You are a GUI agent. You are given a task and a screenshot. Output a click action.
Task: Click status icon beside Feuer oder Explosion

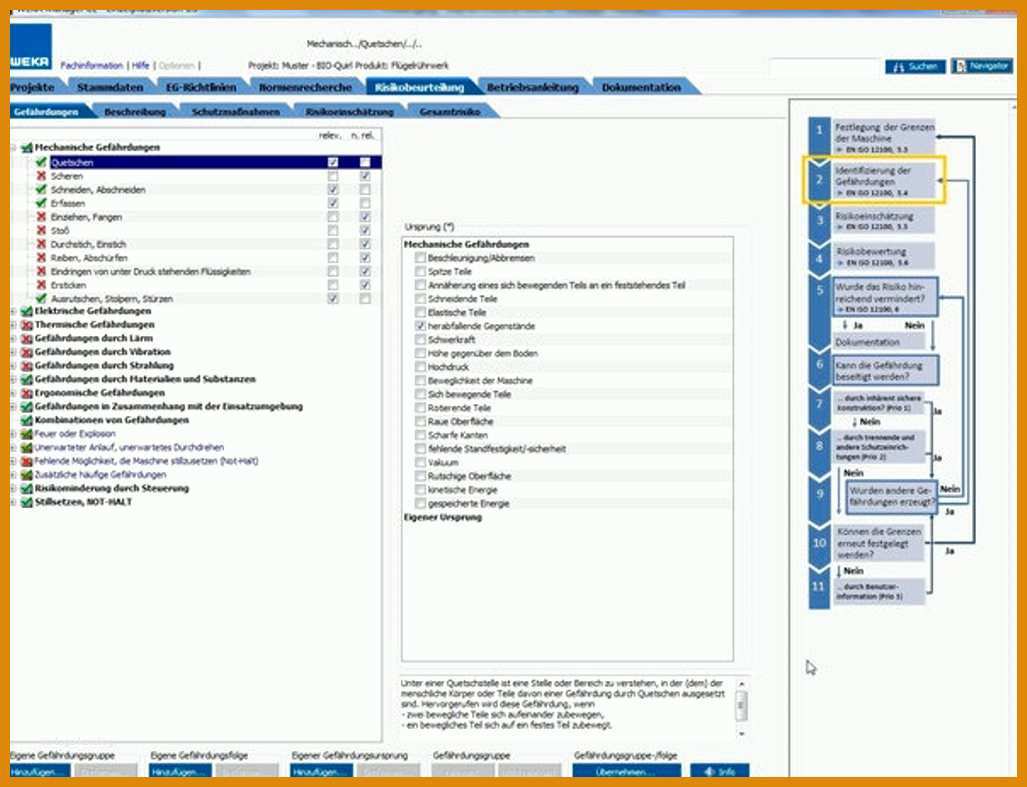pyautogui.click(x=27, y=434)
